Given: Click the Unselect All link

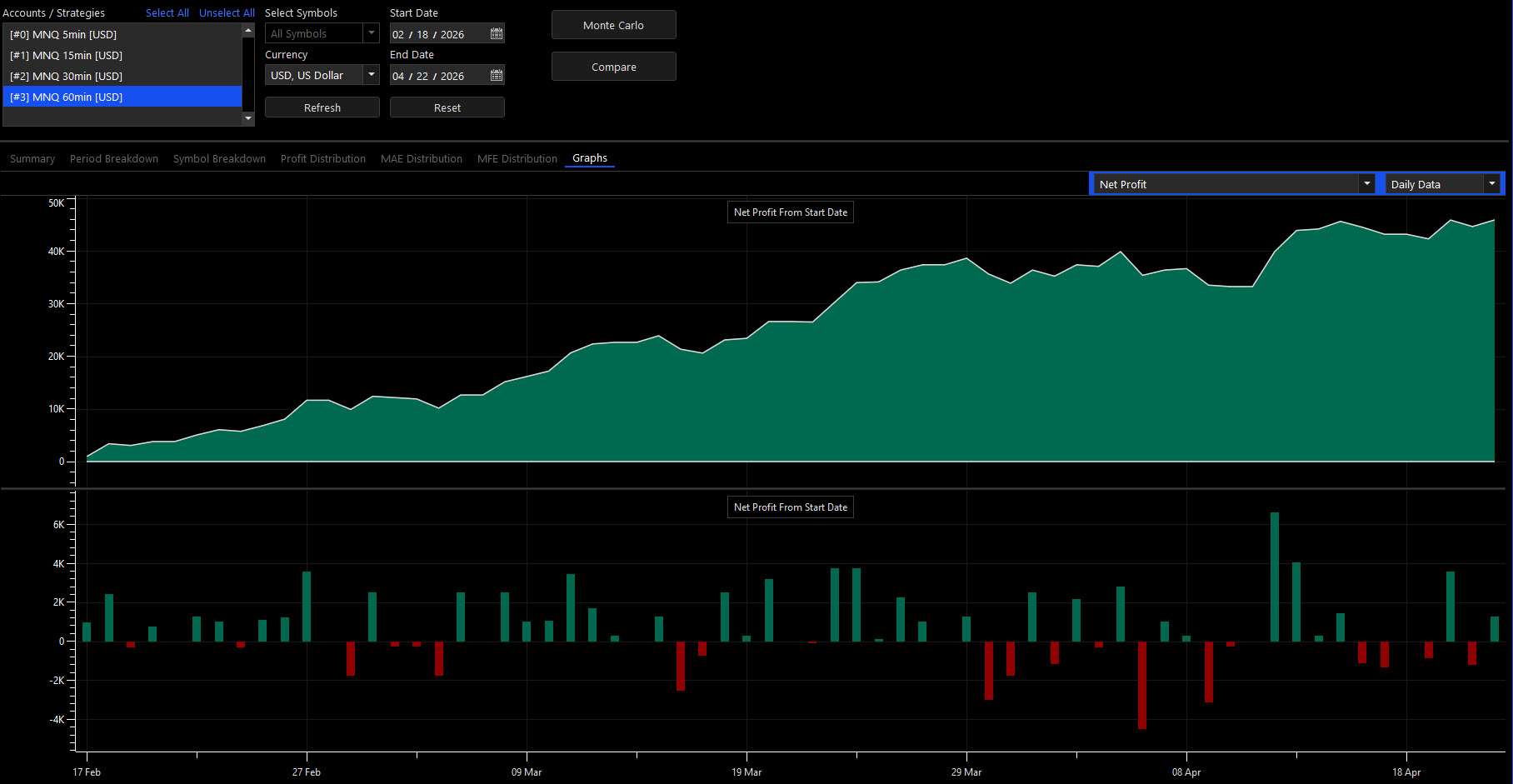Looking at the screenshot, I should 227,12.
